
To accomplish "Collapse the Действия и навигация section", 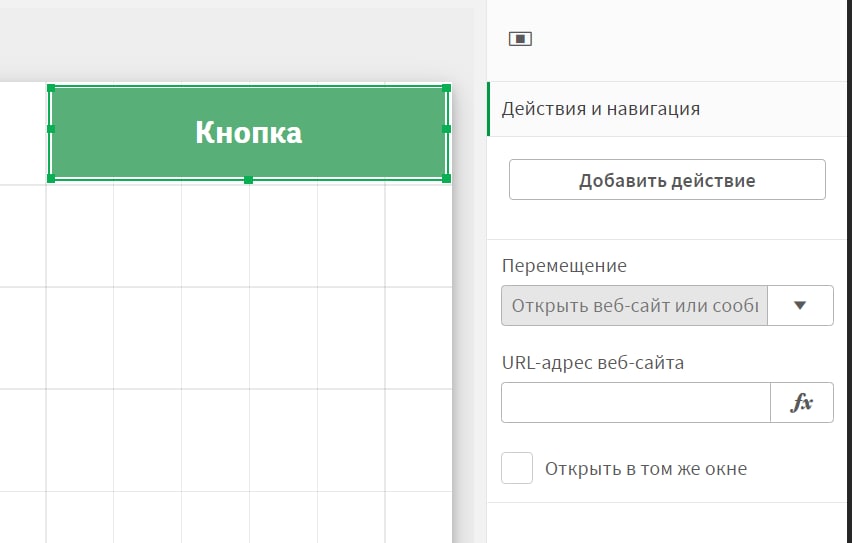I will tap(667, 109).
